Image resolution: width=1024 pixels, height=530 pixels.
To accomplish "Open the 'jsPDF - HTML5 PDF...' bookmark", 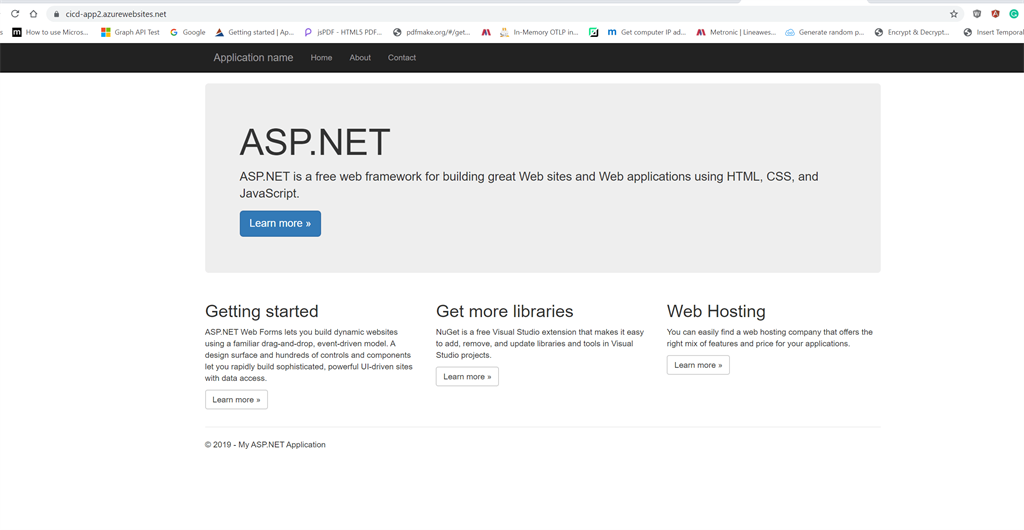I will click(x=343, y=32).
